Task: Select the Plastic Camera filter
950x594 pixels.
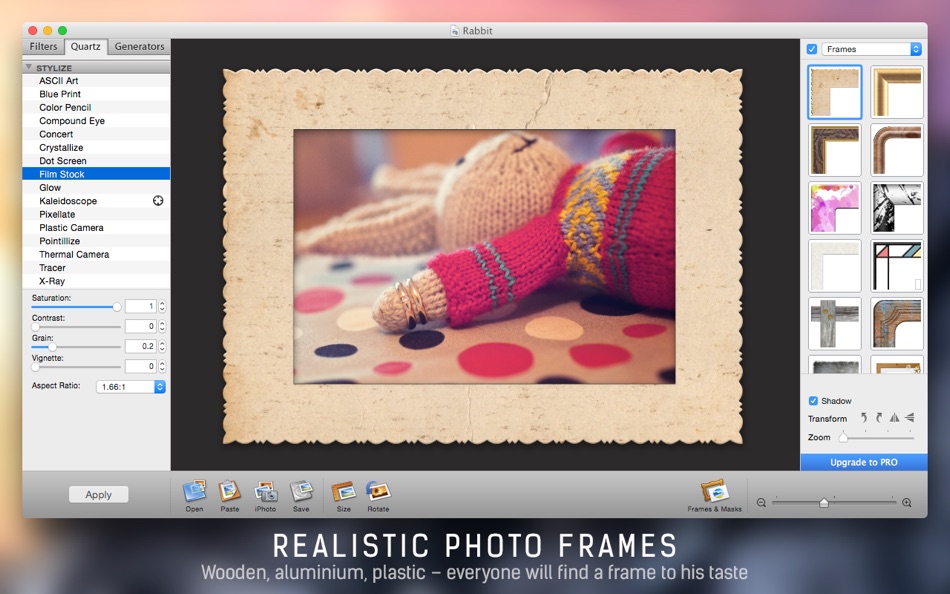Action: coord(96,227)
